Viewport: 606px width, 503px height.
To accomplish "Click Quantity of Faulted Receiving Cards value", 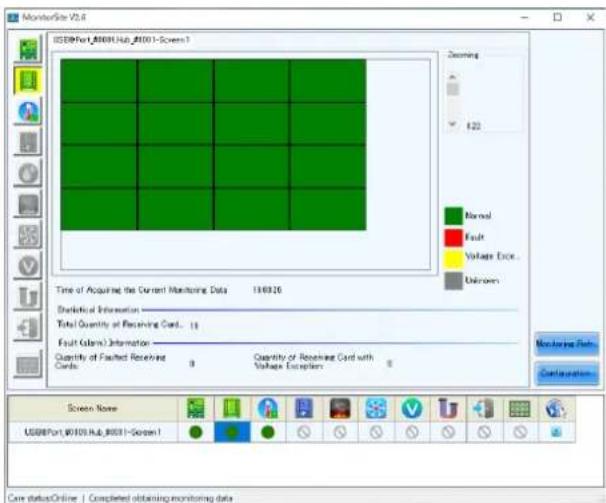I will [192, 363].
